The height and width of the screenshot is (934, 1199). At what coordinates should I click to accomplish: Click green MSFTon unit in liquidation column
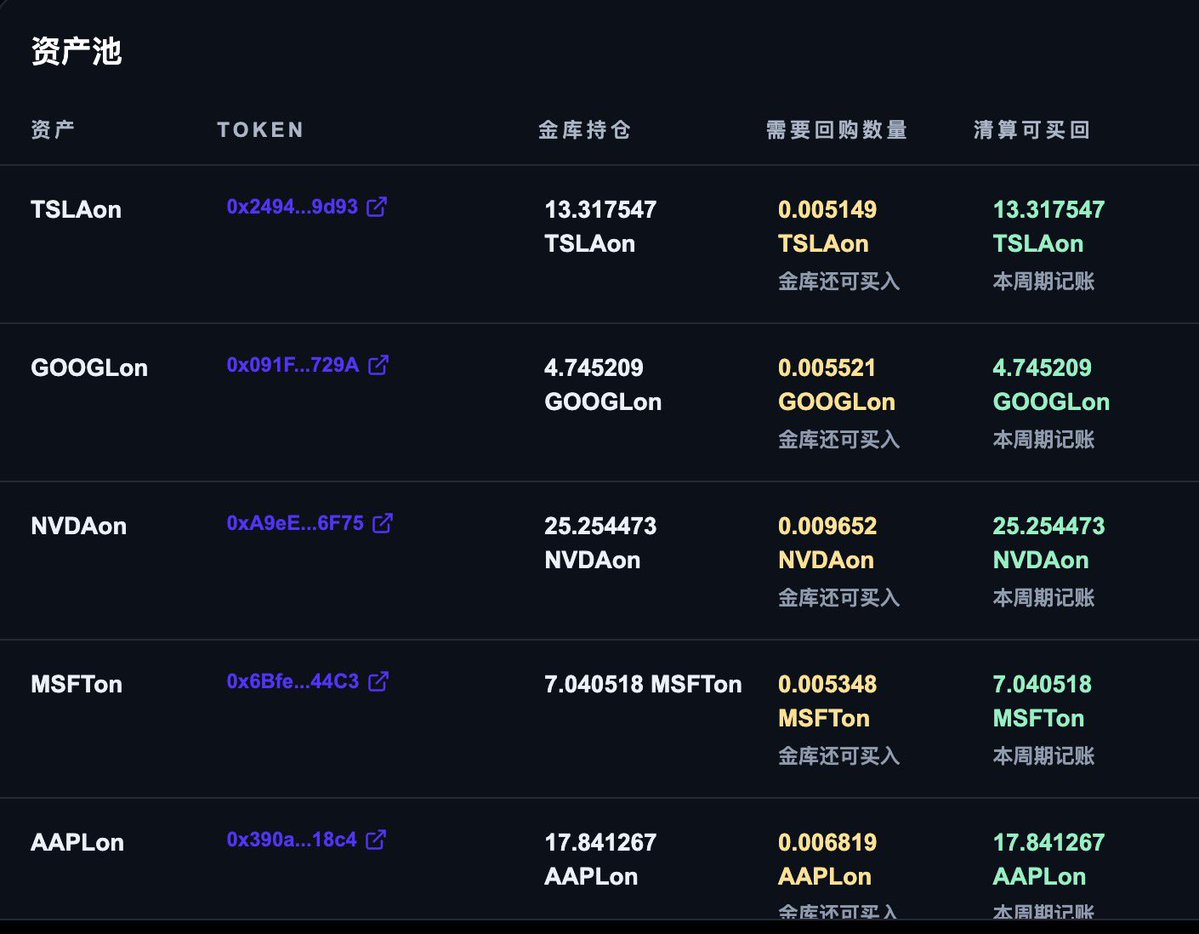(x=1038, y=719)
